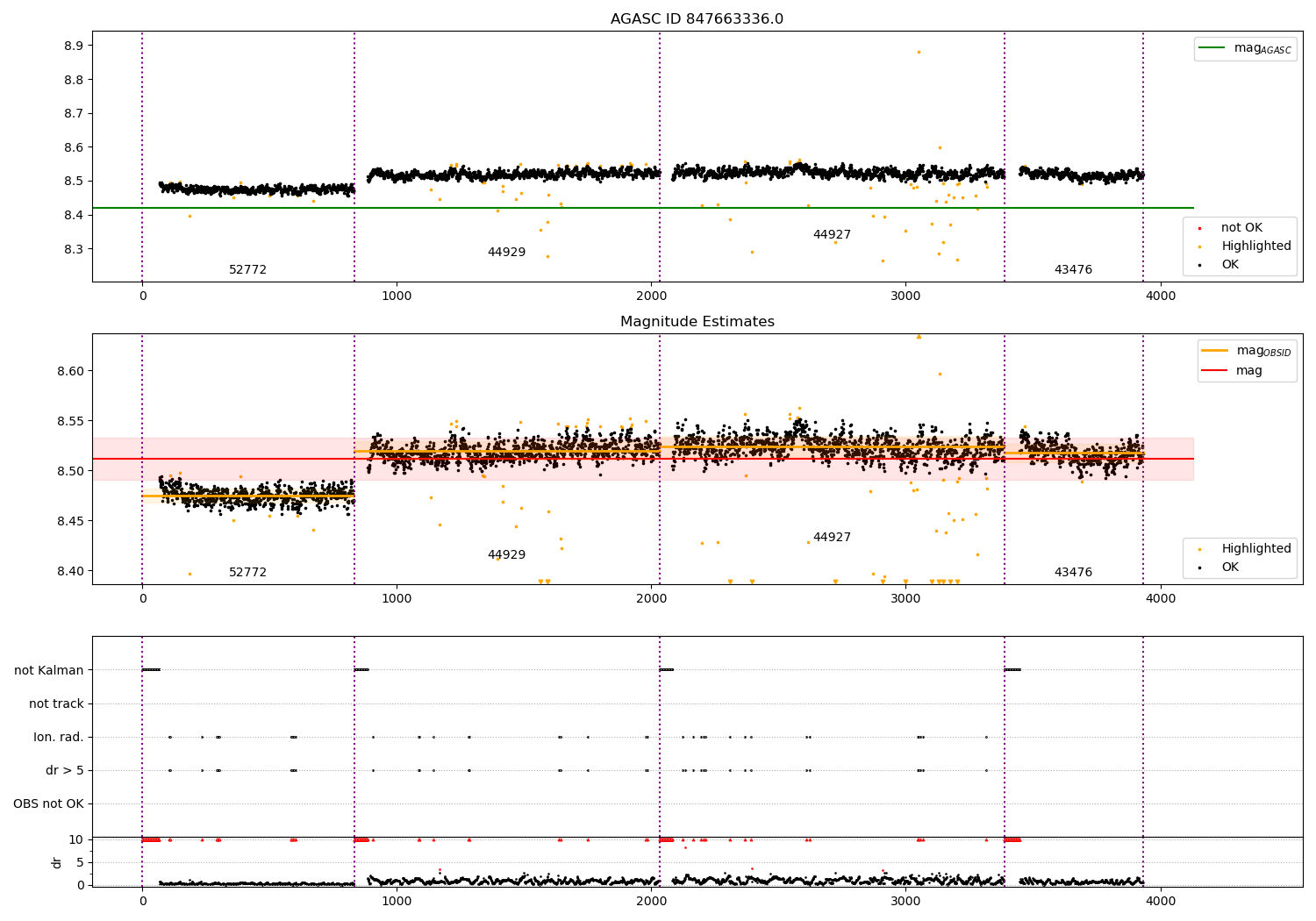Click the 'Magnitude Estimates' plot title
This screenshot has width=1316, height=921.
point(697,322)
